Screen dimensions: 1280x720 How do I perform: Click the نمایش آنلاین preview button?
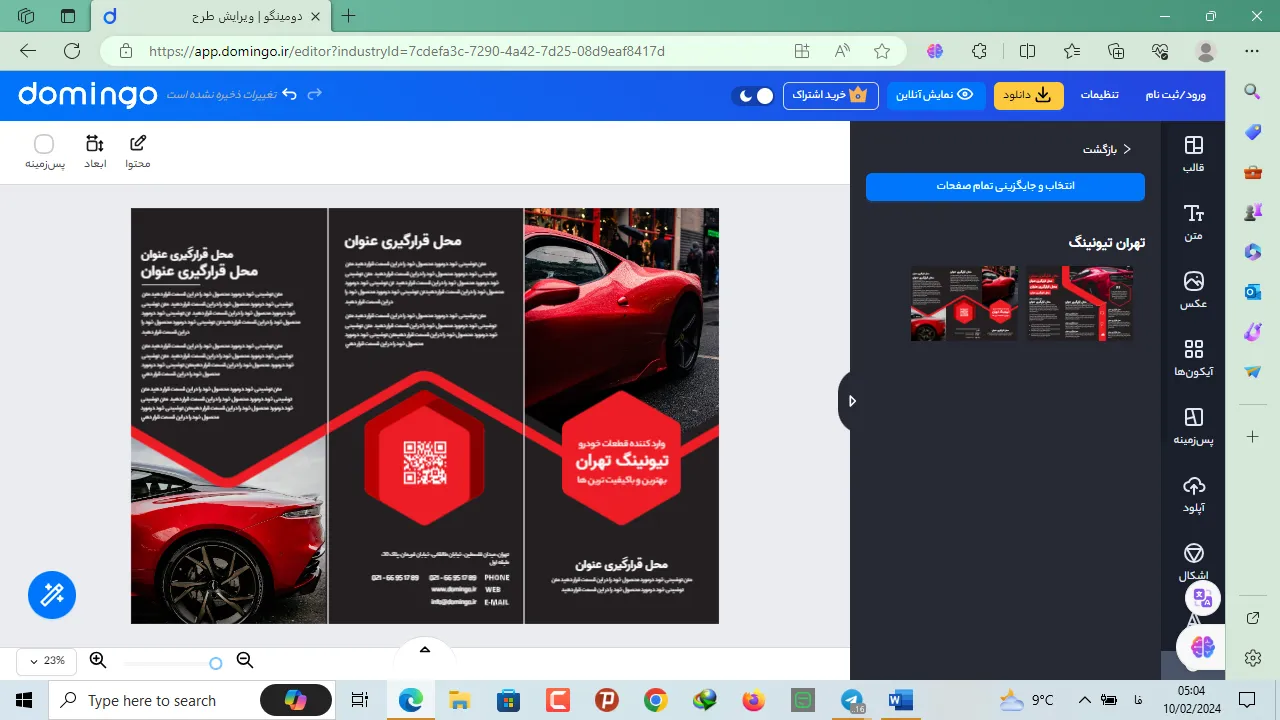coord(935,95)
